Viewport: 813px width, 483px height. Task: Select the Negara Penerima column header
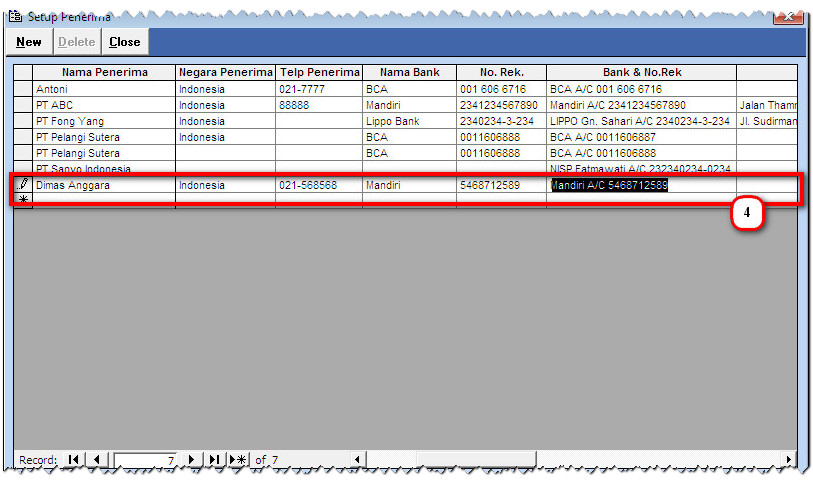click(225, 72)
